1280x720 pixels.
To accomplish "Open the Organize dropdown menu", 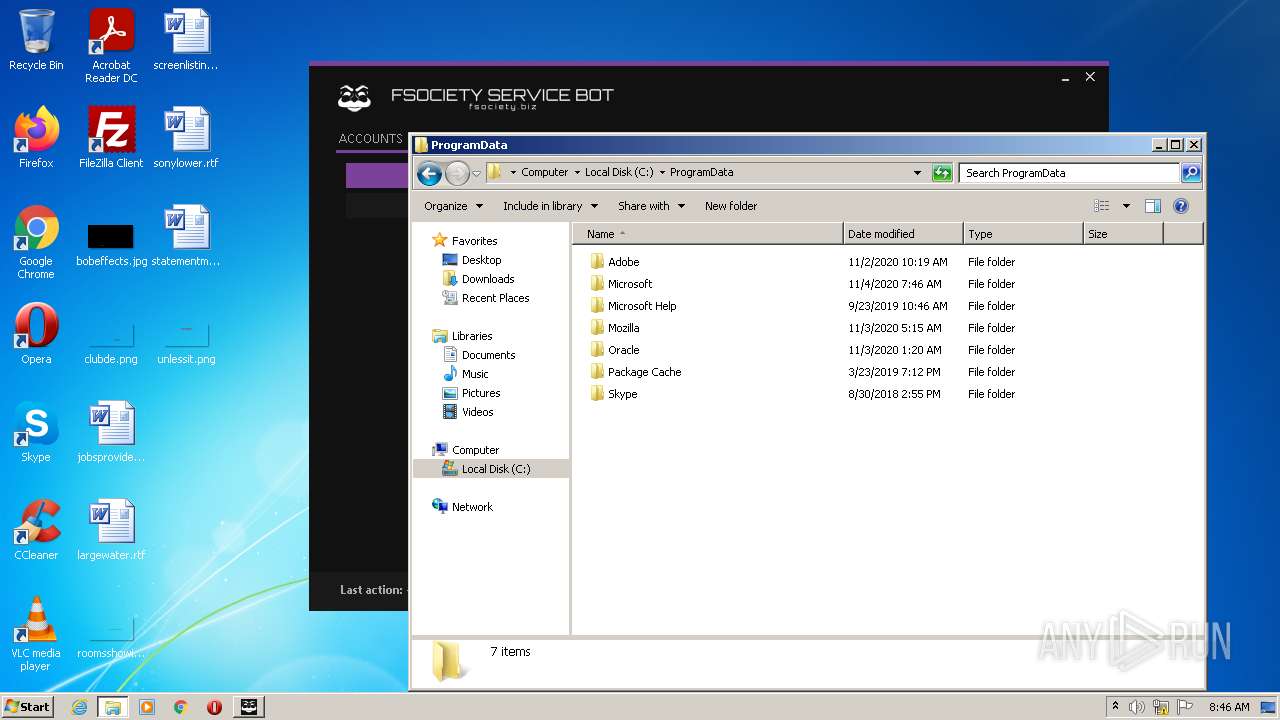I will pos(453,206).
